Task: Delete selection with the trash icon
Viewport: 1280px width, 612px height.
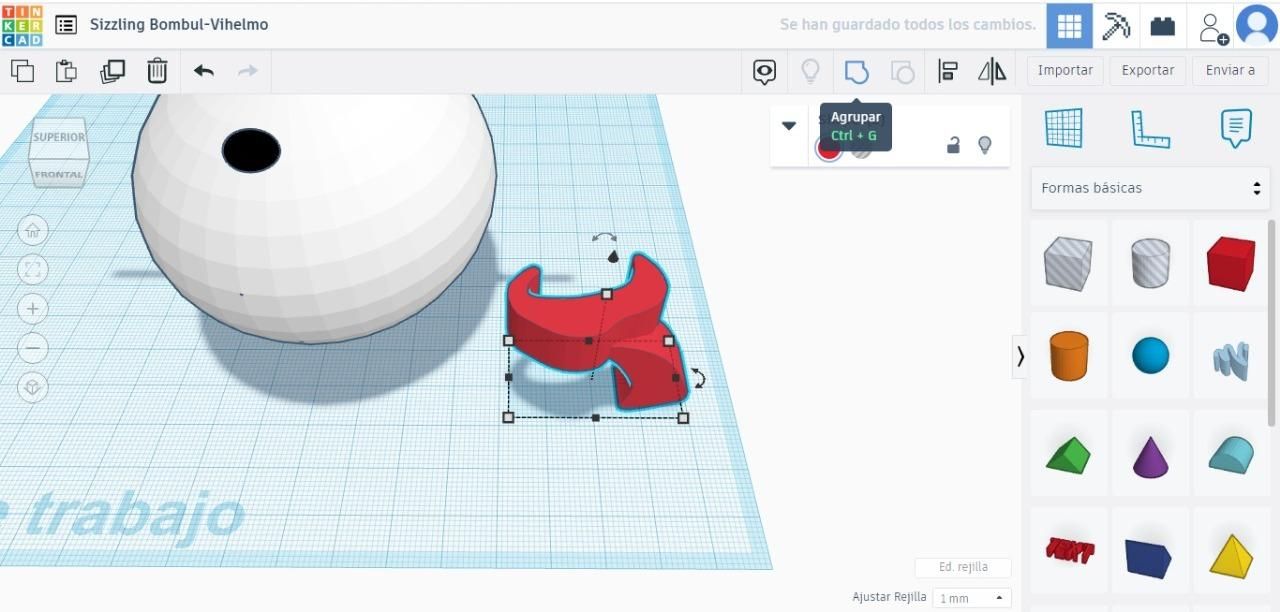Action: tap(157, 71)
